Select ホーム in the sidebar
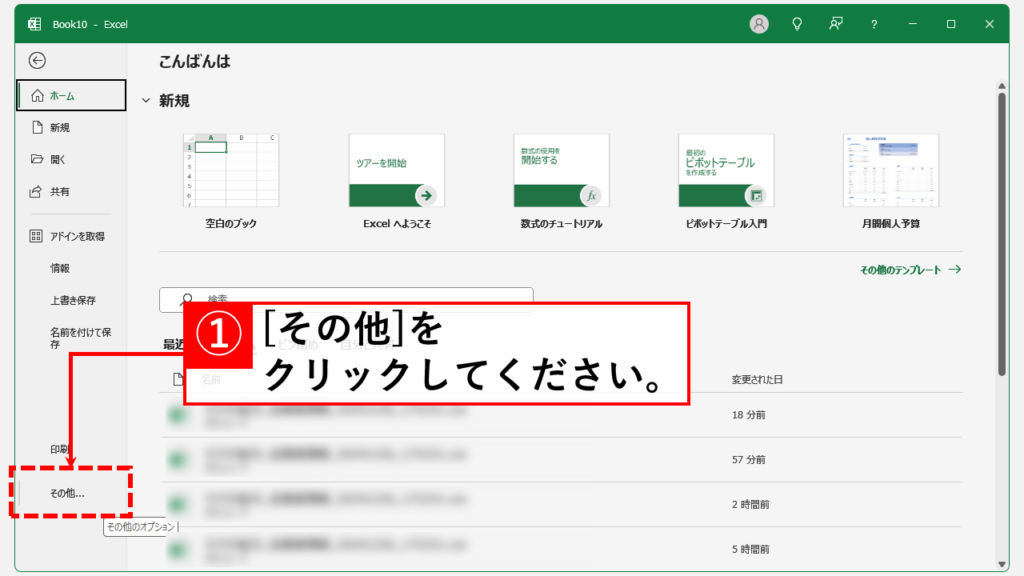This screenshot has width=1024, height=576. point(71,96)
